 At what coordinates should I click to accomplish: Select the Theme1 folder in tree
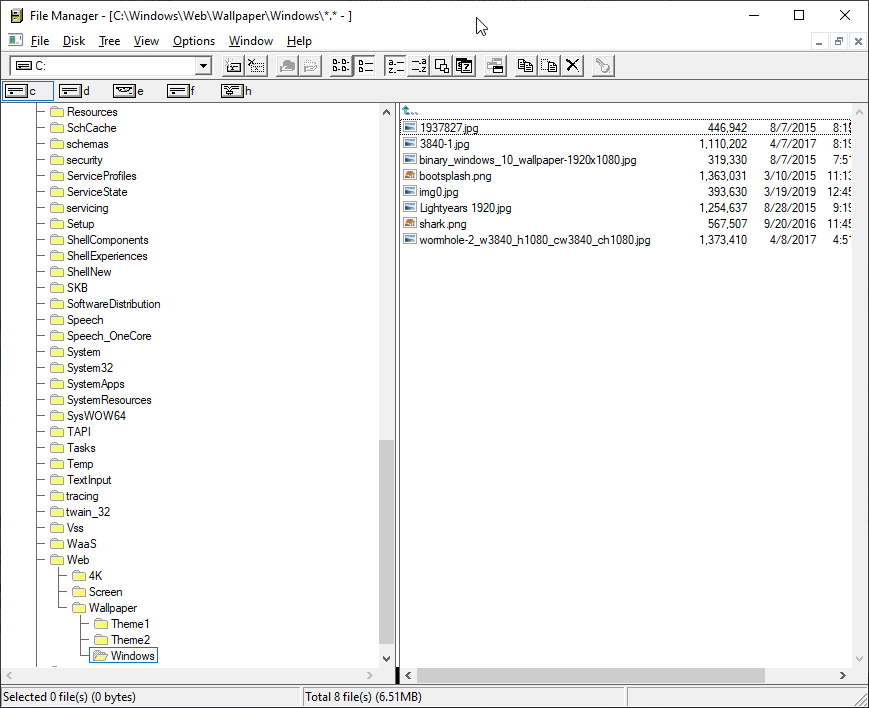click(x=130, y=624)
